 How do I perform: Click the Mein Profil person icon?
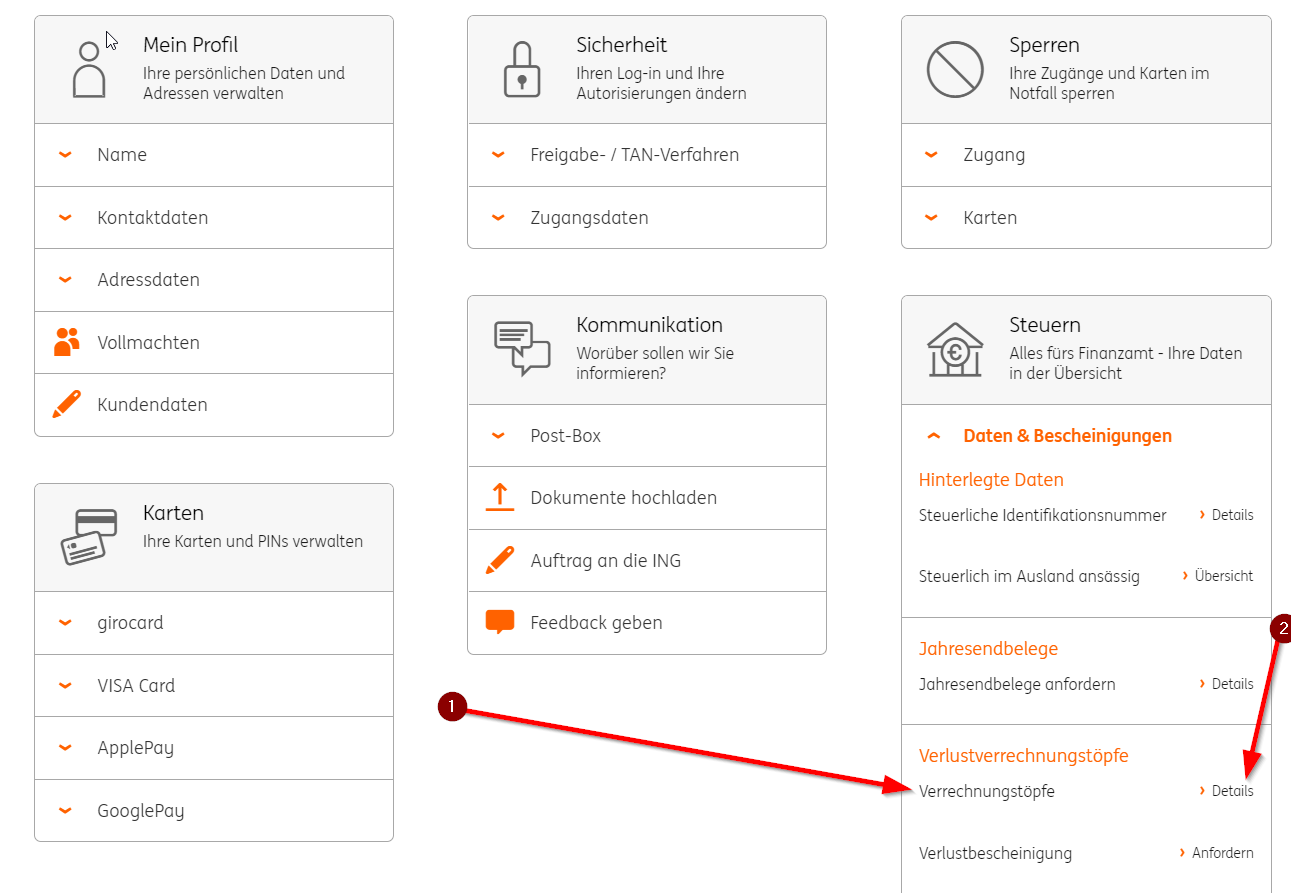click(x=89, y=70)
